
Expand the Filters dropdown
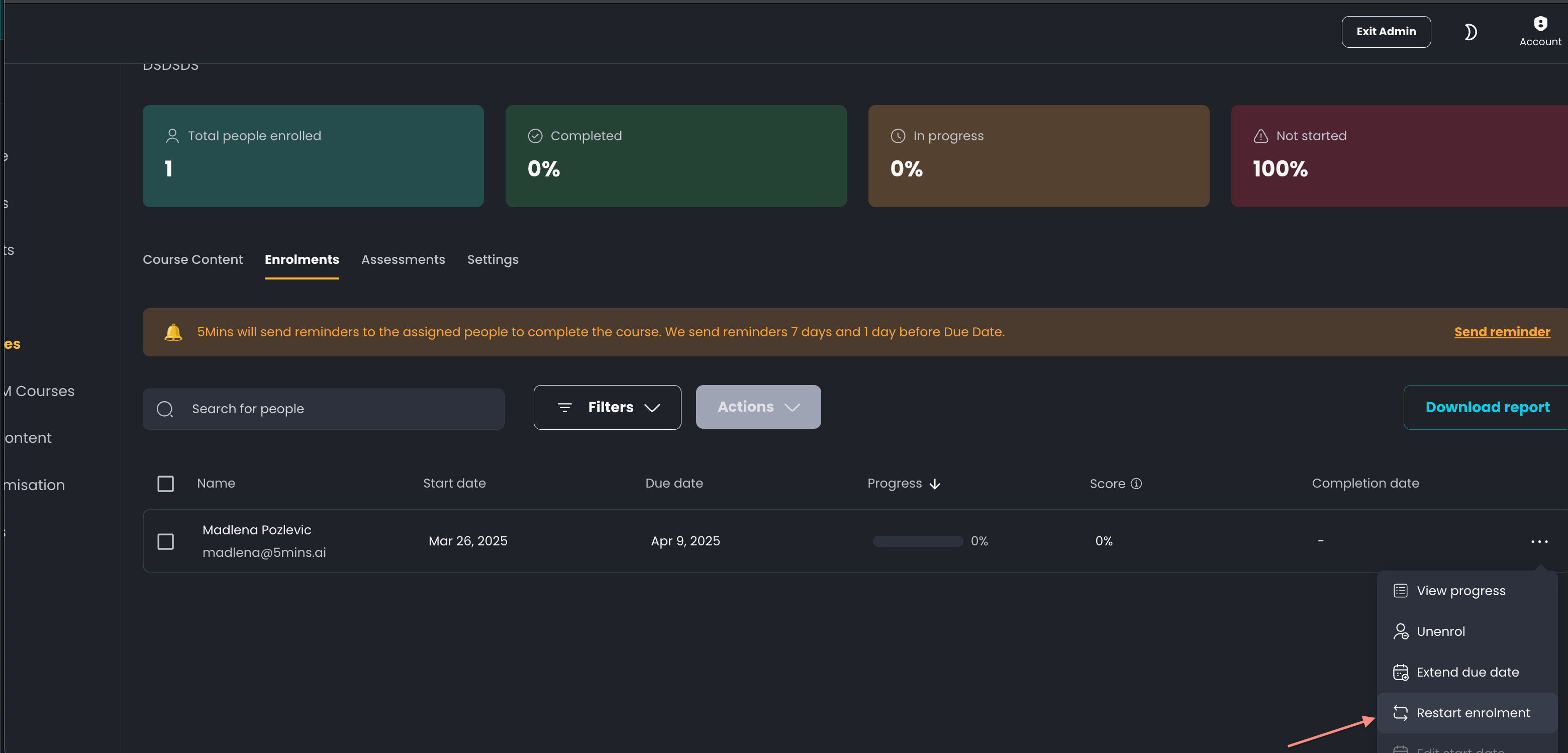[x=607, y=407]
